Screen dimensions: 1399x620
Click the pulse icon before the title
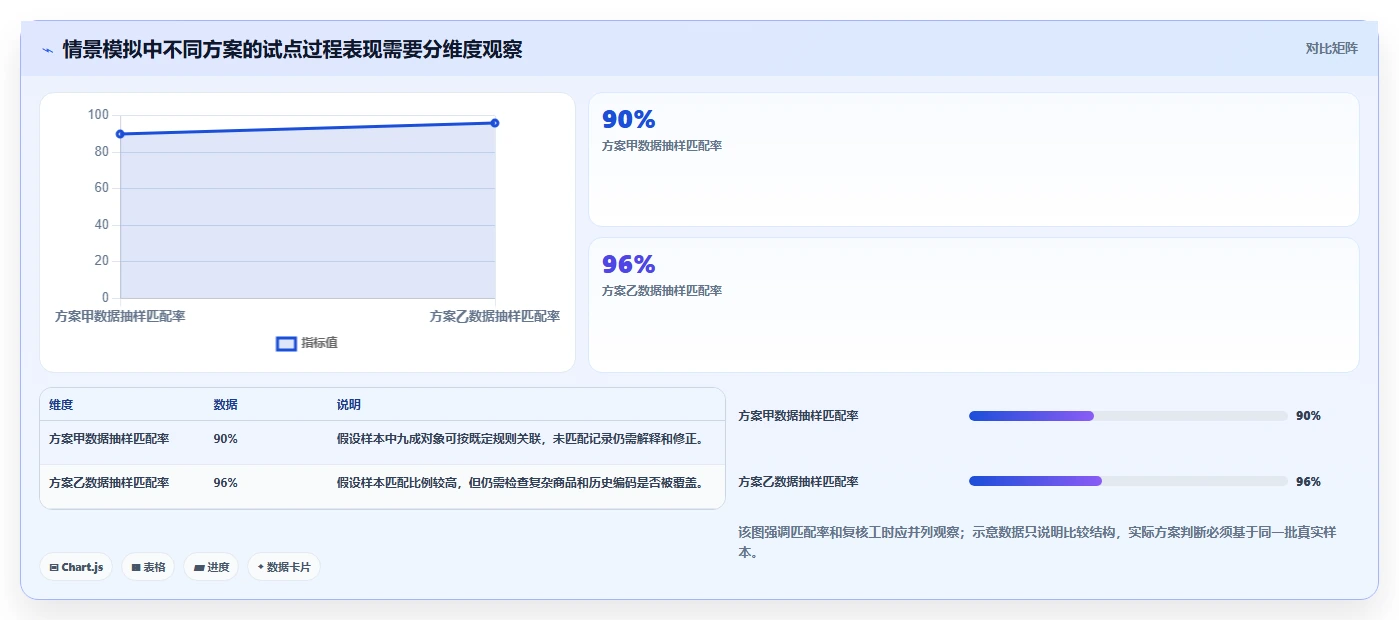point(47,50)
